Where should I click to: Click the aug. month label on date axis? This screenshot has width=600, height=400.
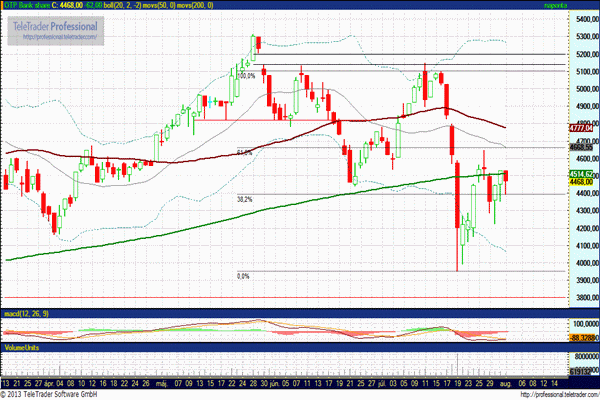click(504, 383)
